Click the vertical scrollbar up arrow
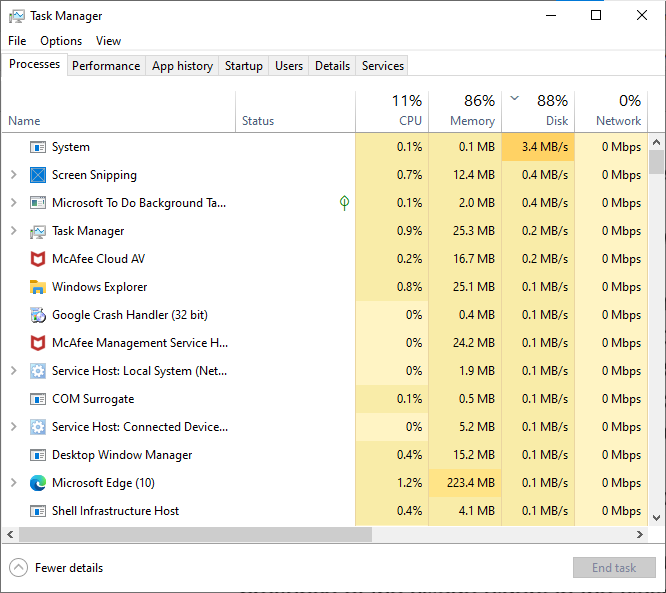This screenshot has width=666, height=593. coord(656,142)
